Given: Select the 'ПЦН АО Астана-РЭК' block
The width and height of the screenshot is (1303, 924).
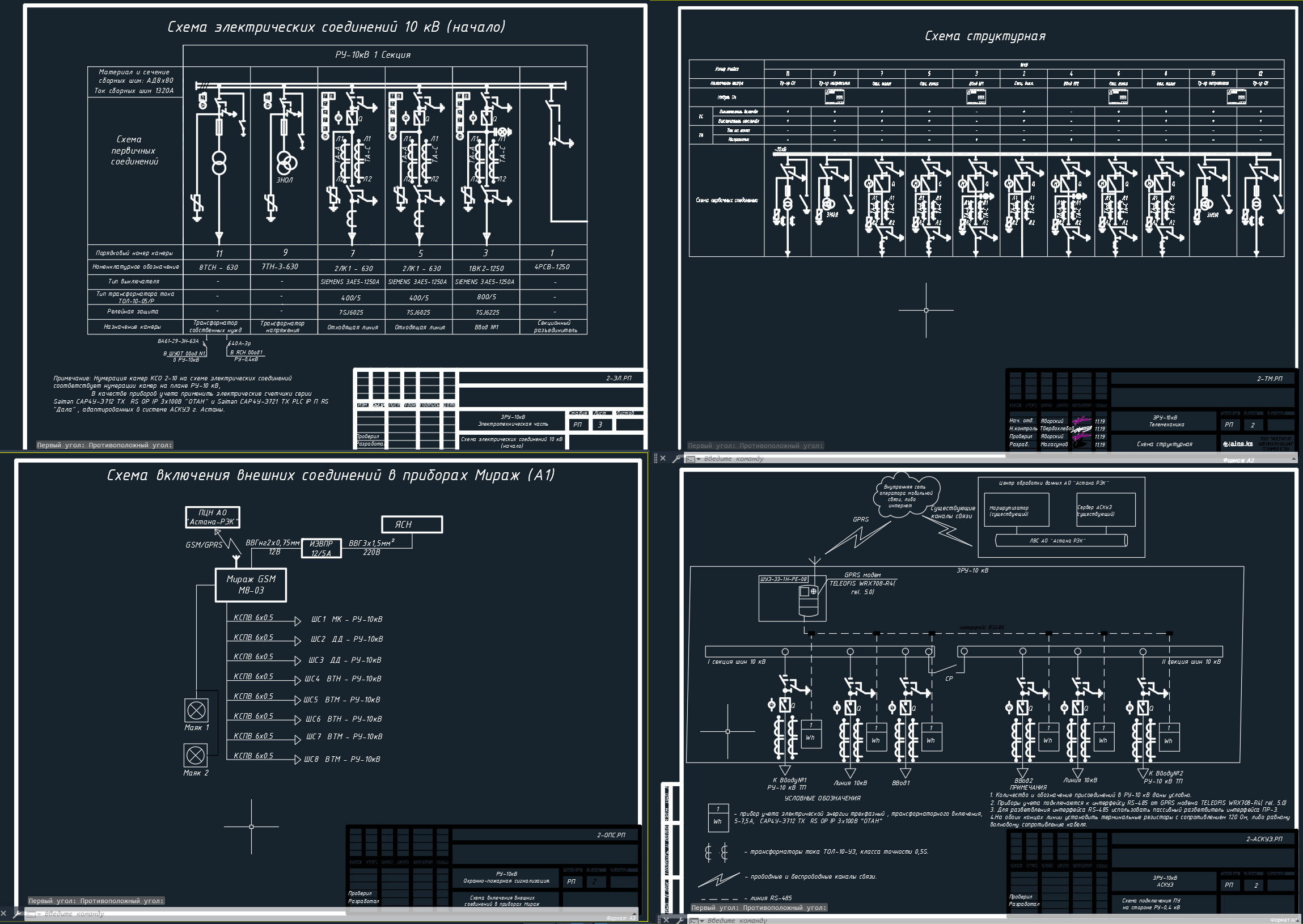Looking at the screenshot, I should tap(213, 517).
